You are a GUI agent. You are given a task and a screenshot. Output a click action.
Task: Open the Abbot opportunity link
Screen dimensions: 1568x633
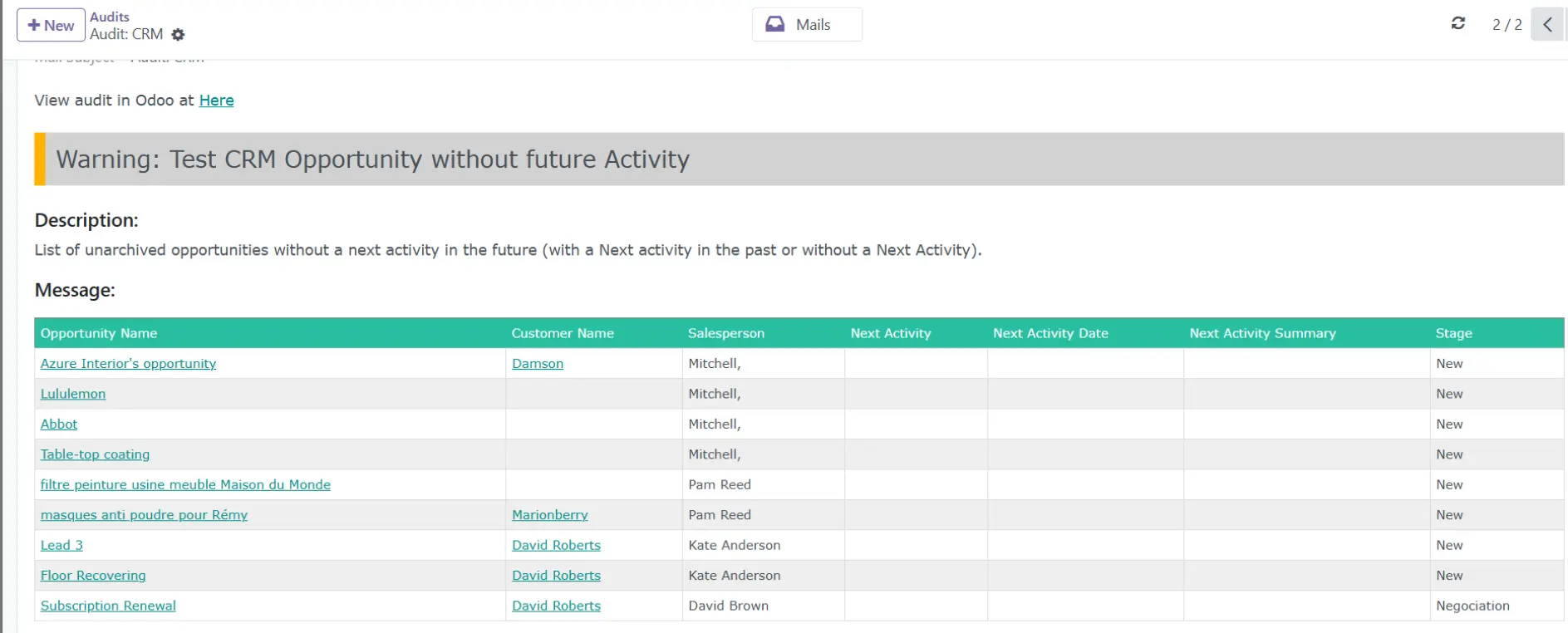tap(59, 424)
